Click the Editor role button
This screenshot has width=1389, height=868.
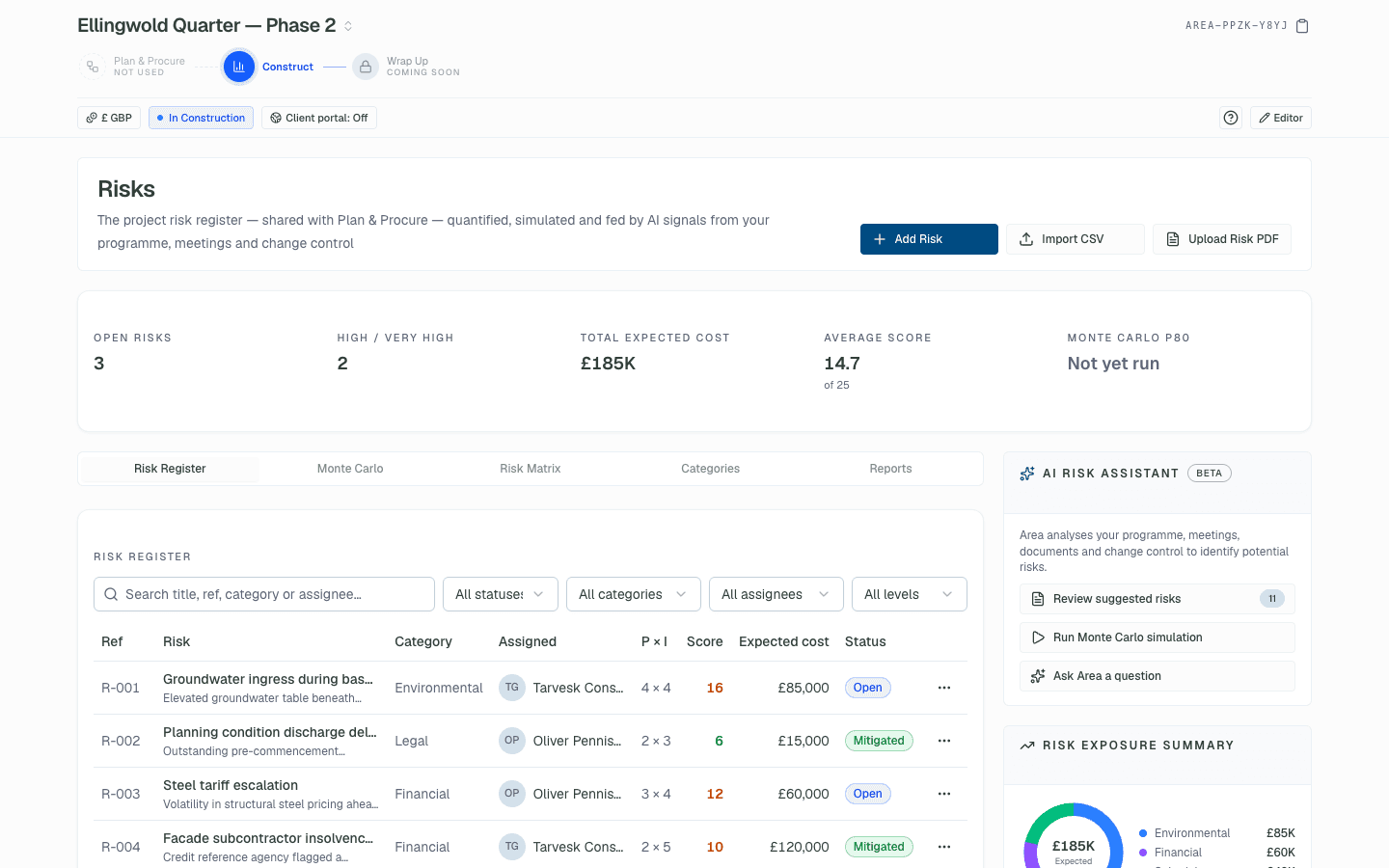point(1281,118)
